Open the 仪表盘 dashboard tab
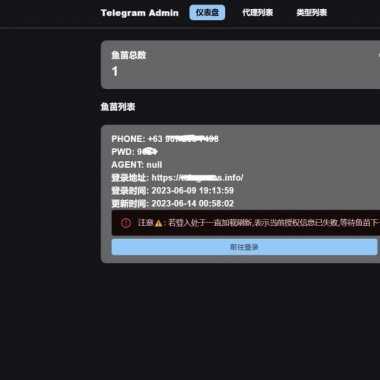This screenshot has width=380, height=380. (x=207, y=13)
